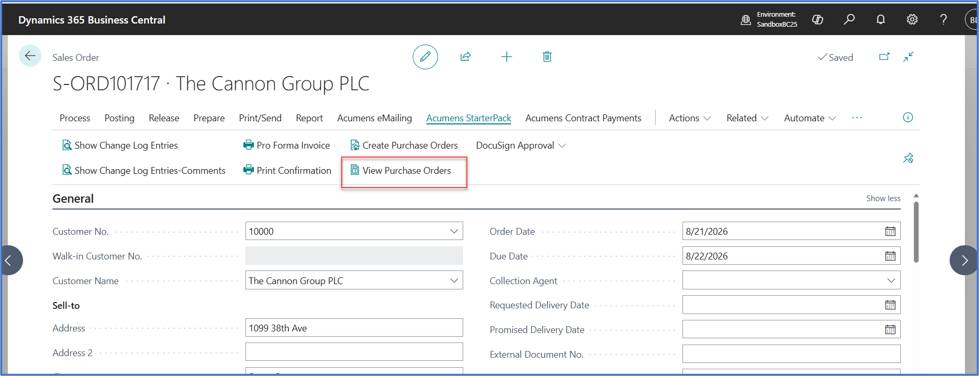Screen dimensions: 979x376
Task: Expand the Actions menu
Action: point(689,117)
